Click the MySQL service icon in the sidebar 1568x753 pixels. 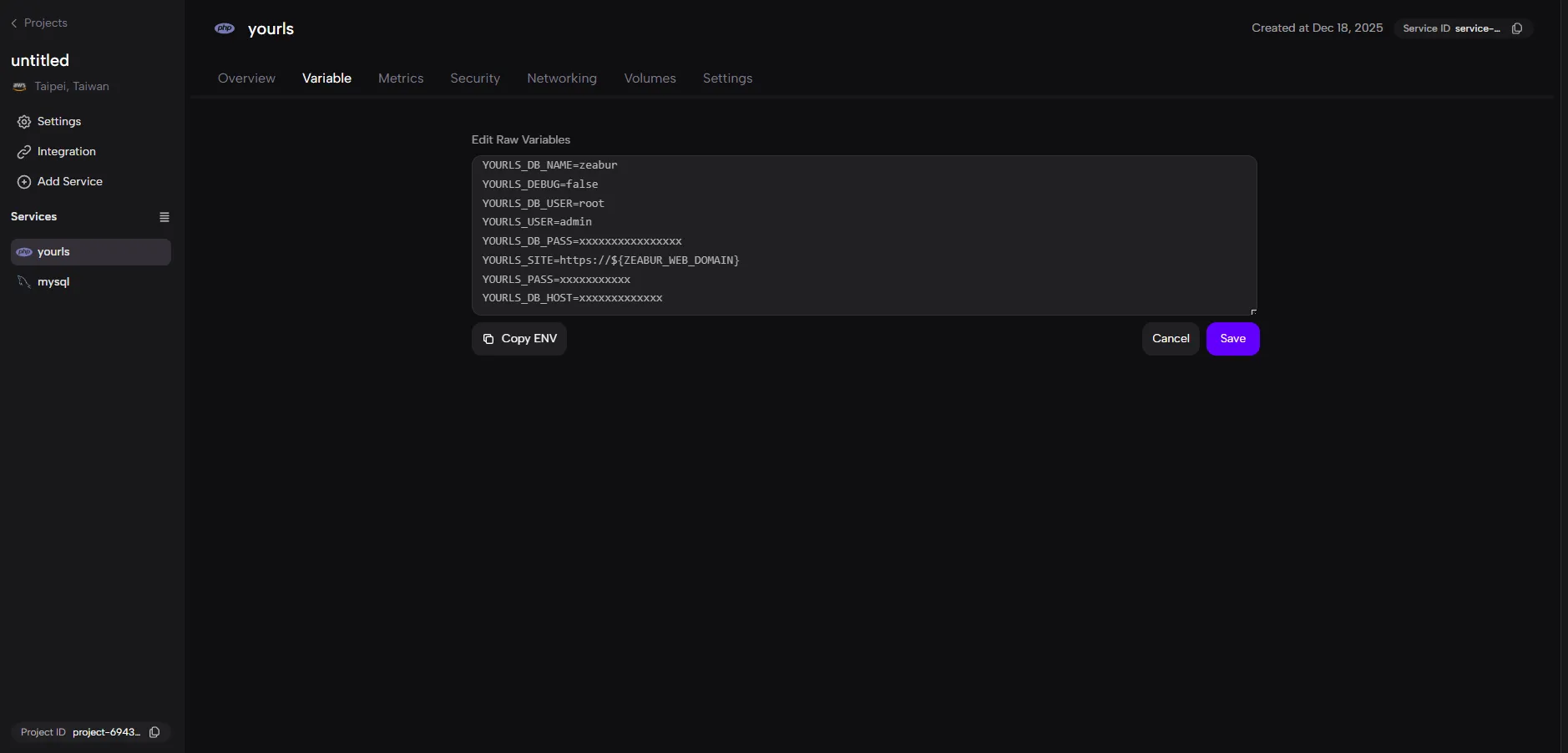point(24,282)
